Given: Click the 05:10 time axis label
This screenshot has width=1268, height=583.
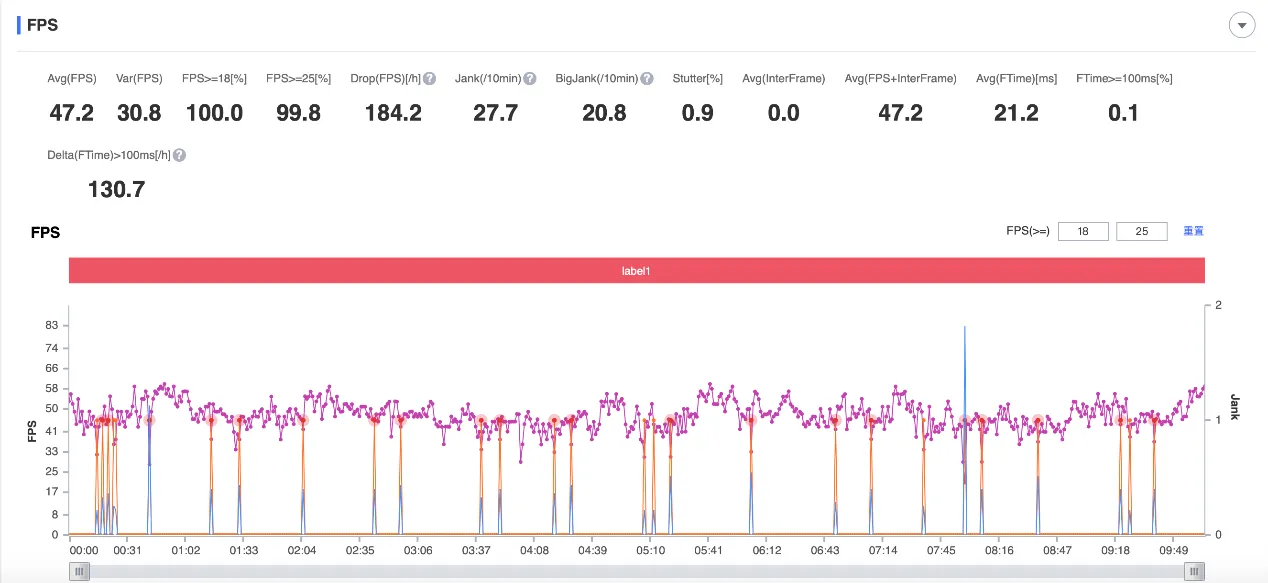Looking at the screenshot, I should click(651, 550).
